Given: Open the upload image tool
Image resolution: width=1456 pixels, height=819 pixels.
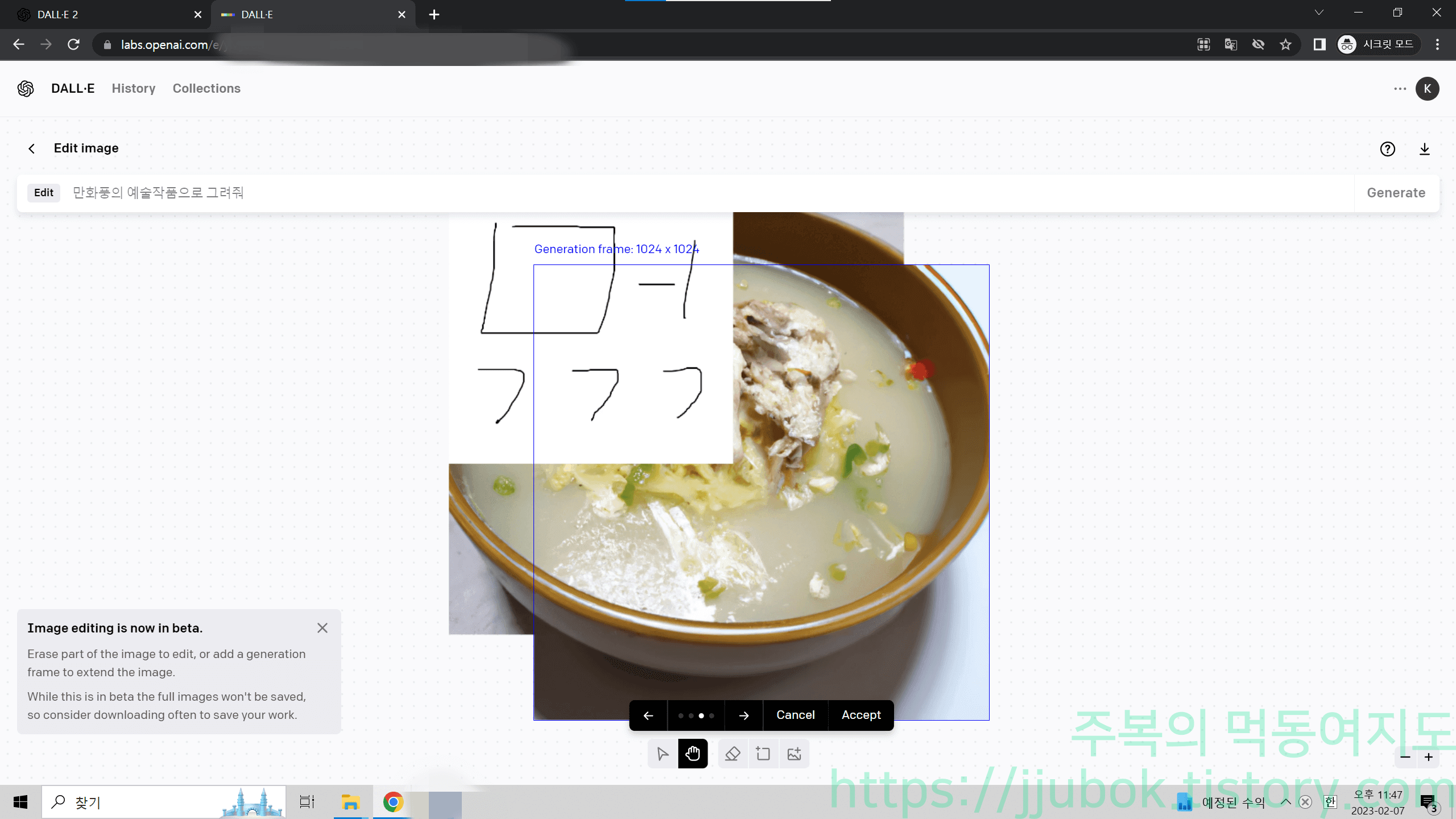Looking at the screenshot, I should pos(794,754).
